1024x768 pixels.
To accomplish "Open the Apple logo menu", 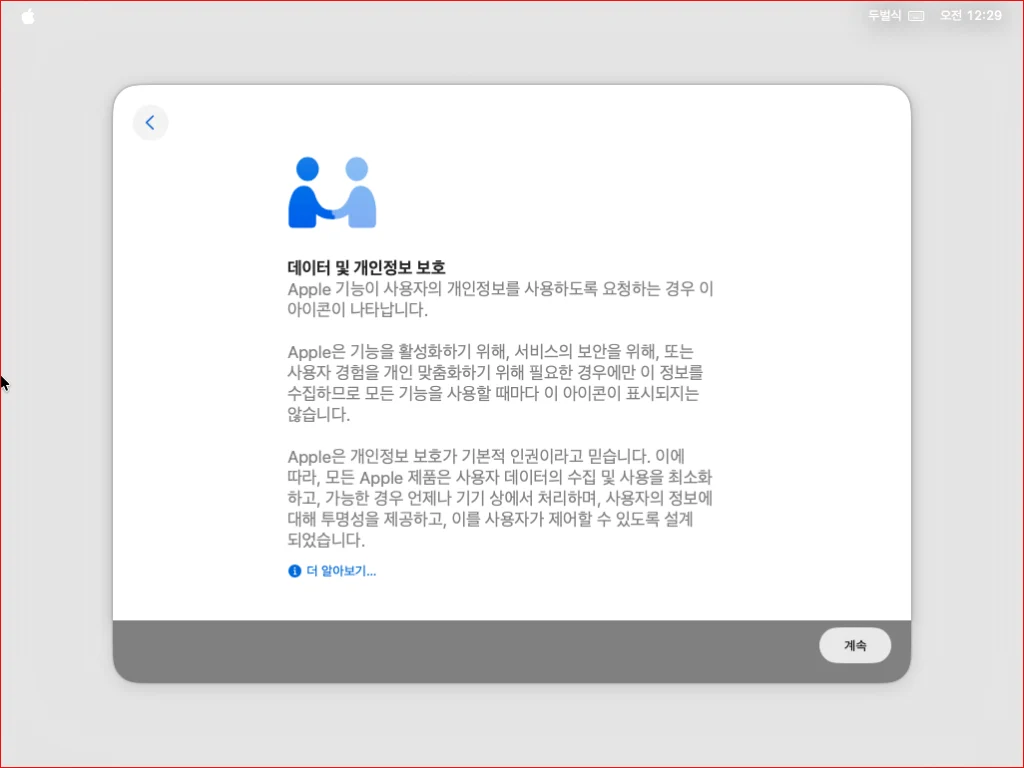I will [x=28, y=16].
